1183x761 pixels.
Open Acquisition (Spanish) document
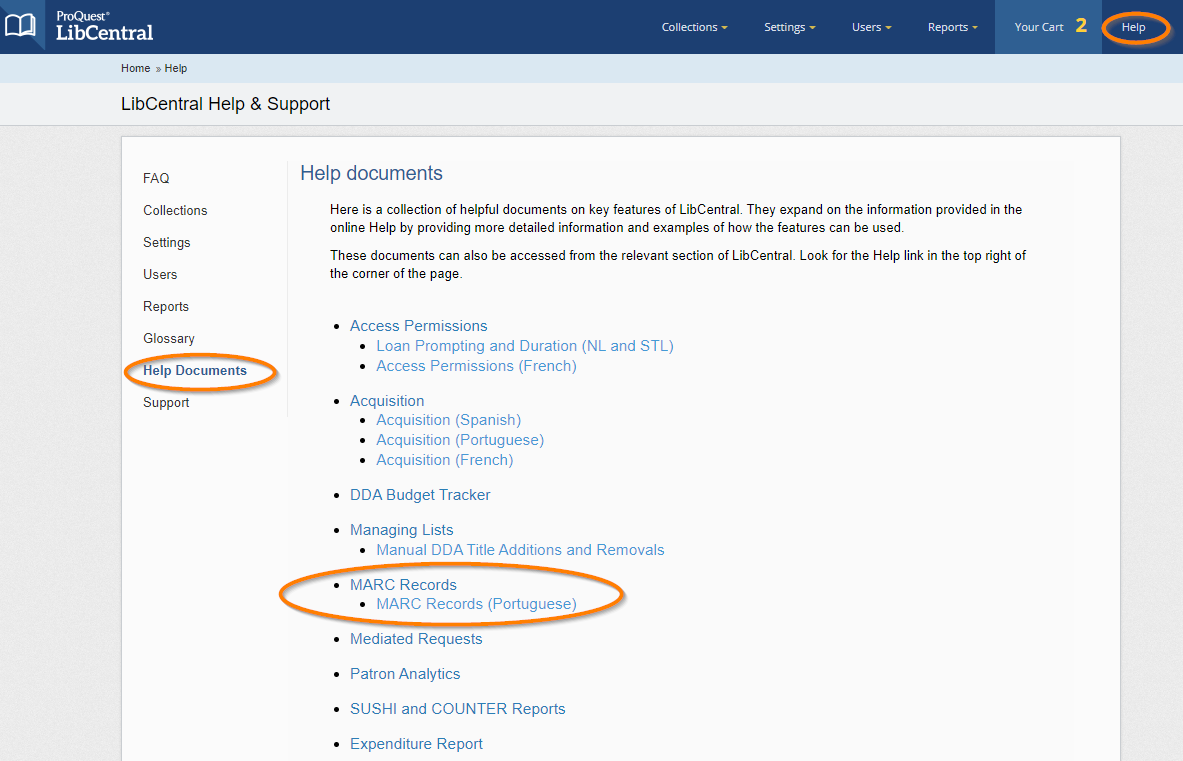point(448,420)
